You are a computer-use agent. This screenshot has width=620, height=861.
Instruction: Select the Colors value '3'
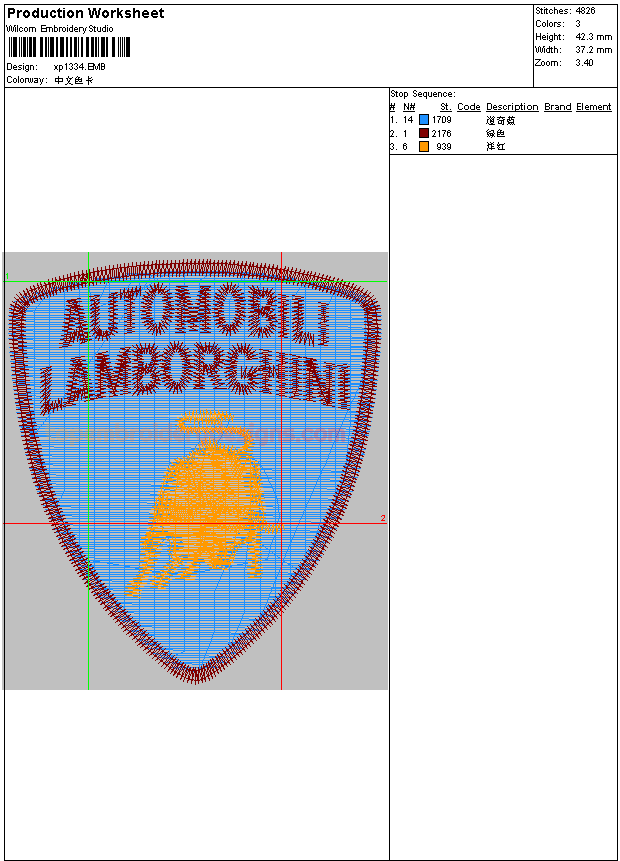tap(578, 24)
